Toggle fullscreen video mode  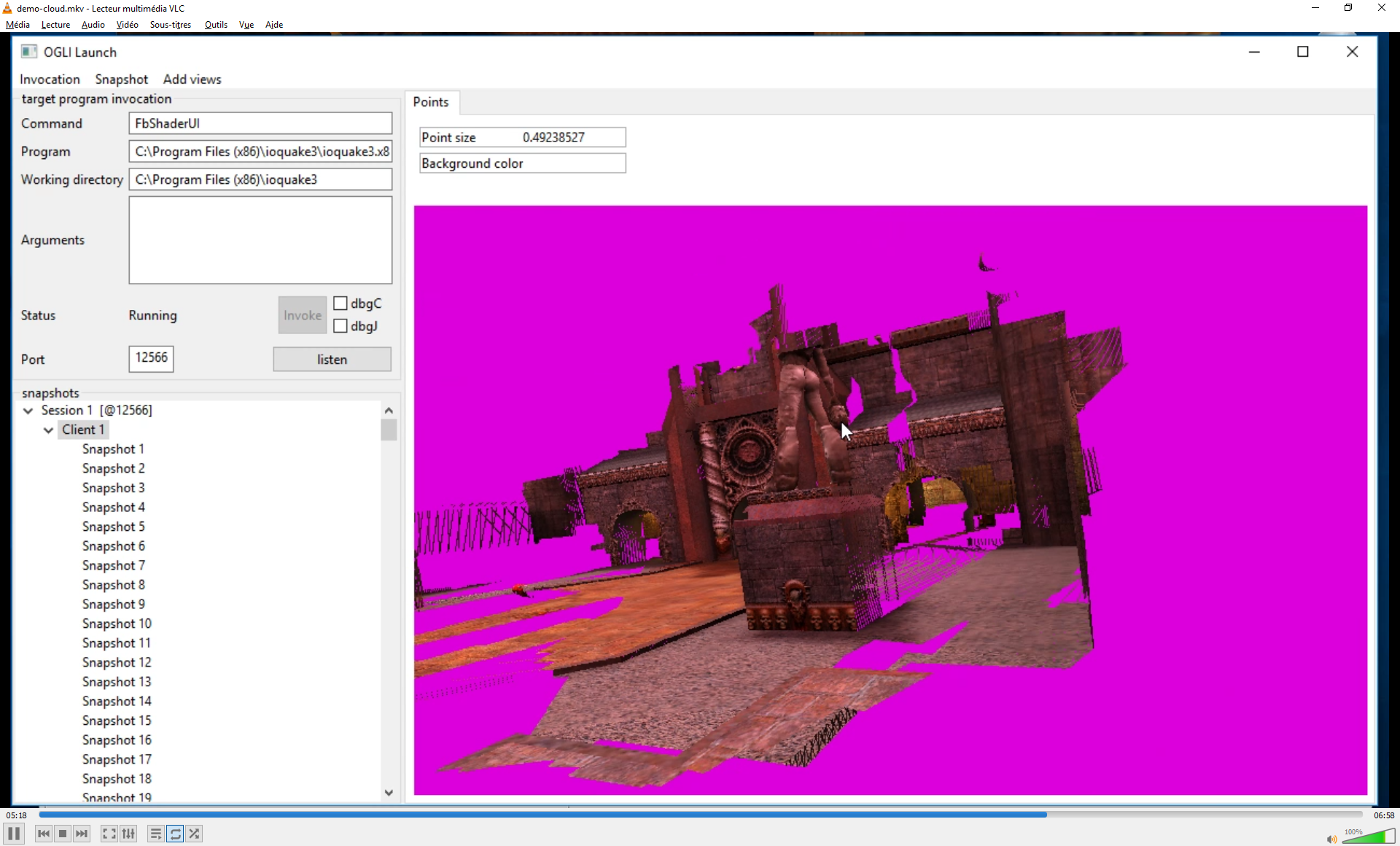click(x=109, y=834)
